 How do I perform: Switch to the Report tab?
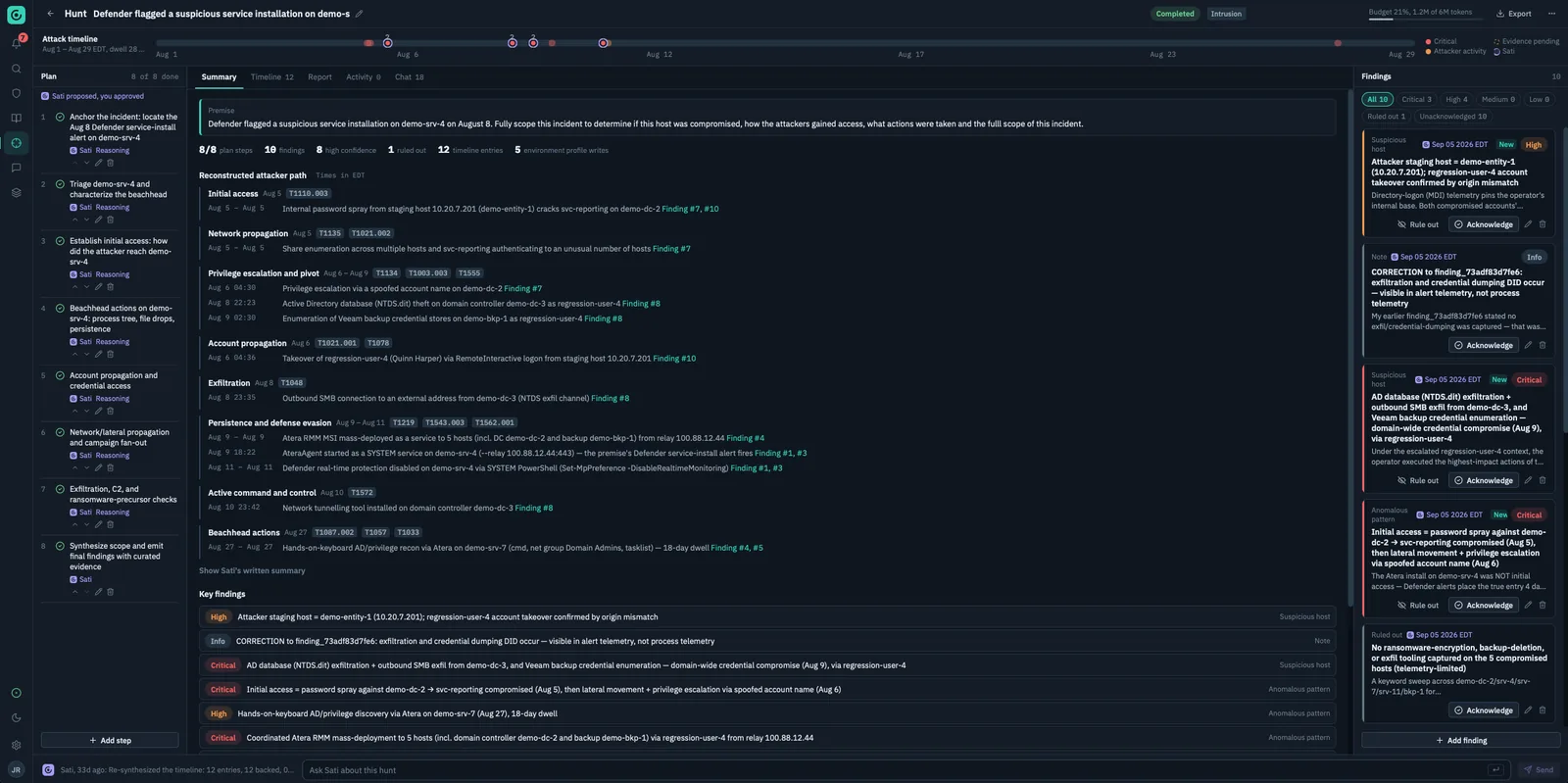pyautogui.click(x=319, y=77)
